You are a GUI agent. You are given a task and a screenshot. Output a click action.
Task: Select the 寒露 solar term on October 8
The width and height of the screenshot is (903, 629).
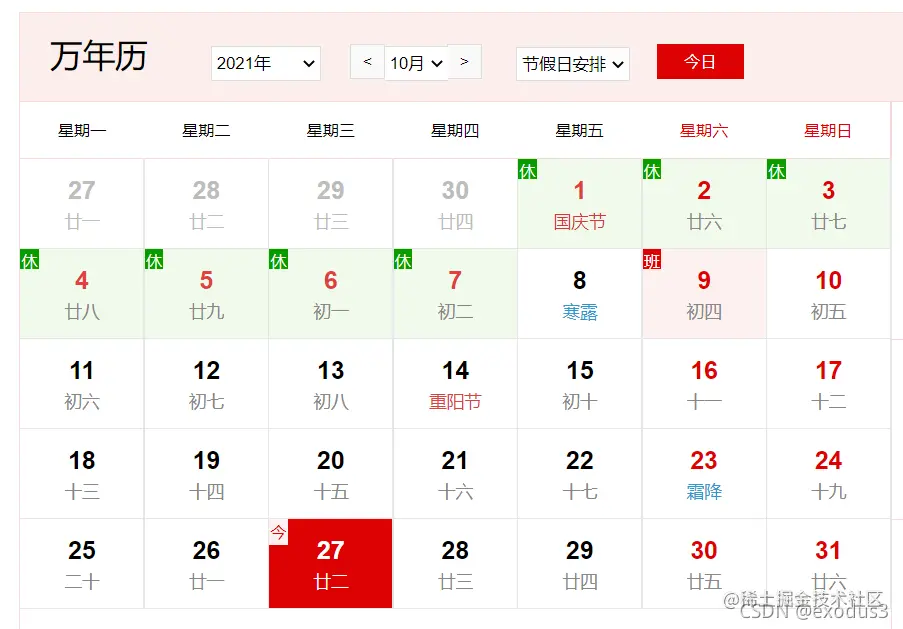[579, 310]
